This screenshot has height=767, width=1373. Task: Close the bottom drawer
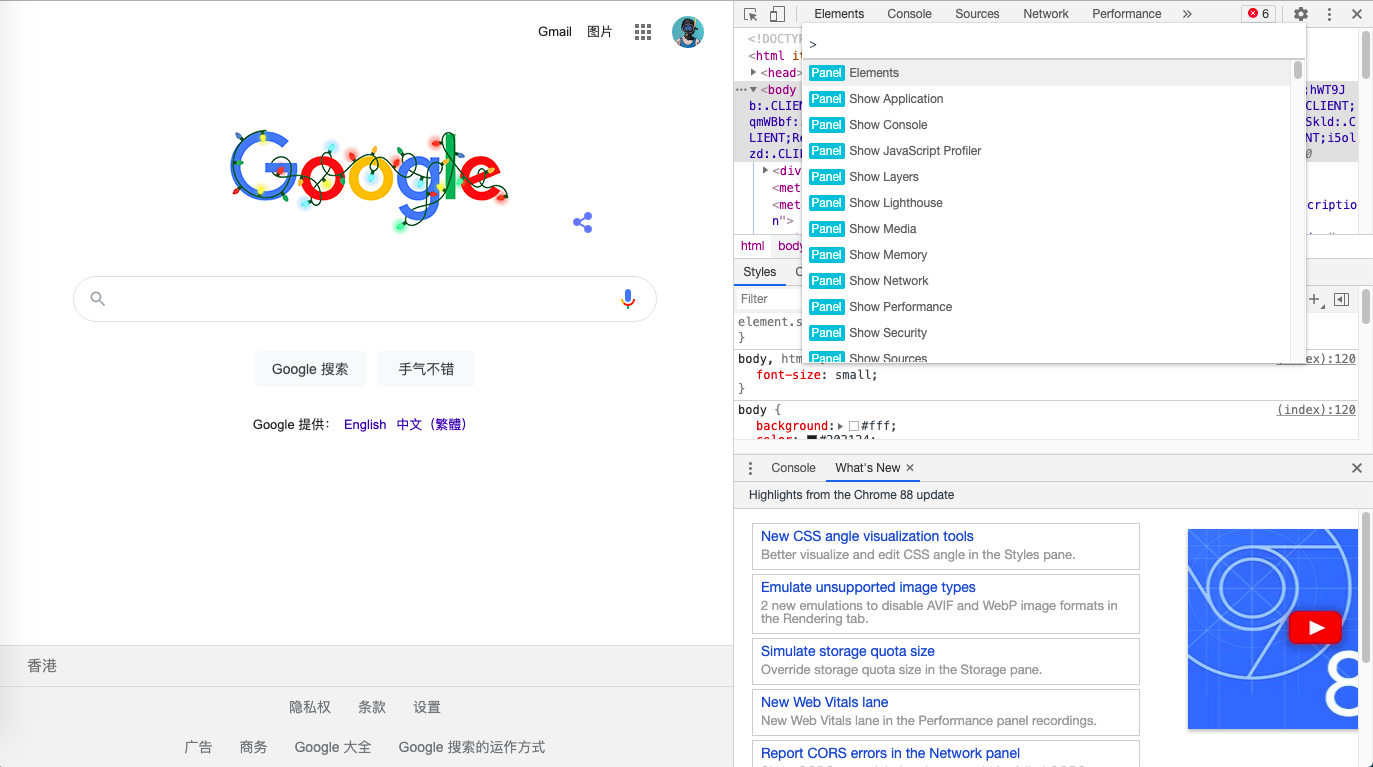(x=1357, y=468)
